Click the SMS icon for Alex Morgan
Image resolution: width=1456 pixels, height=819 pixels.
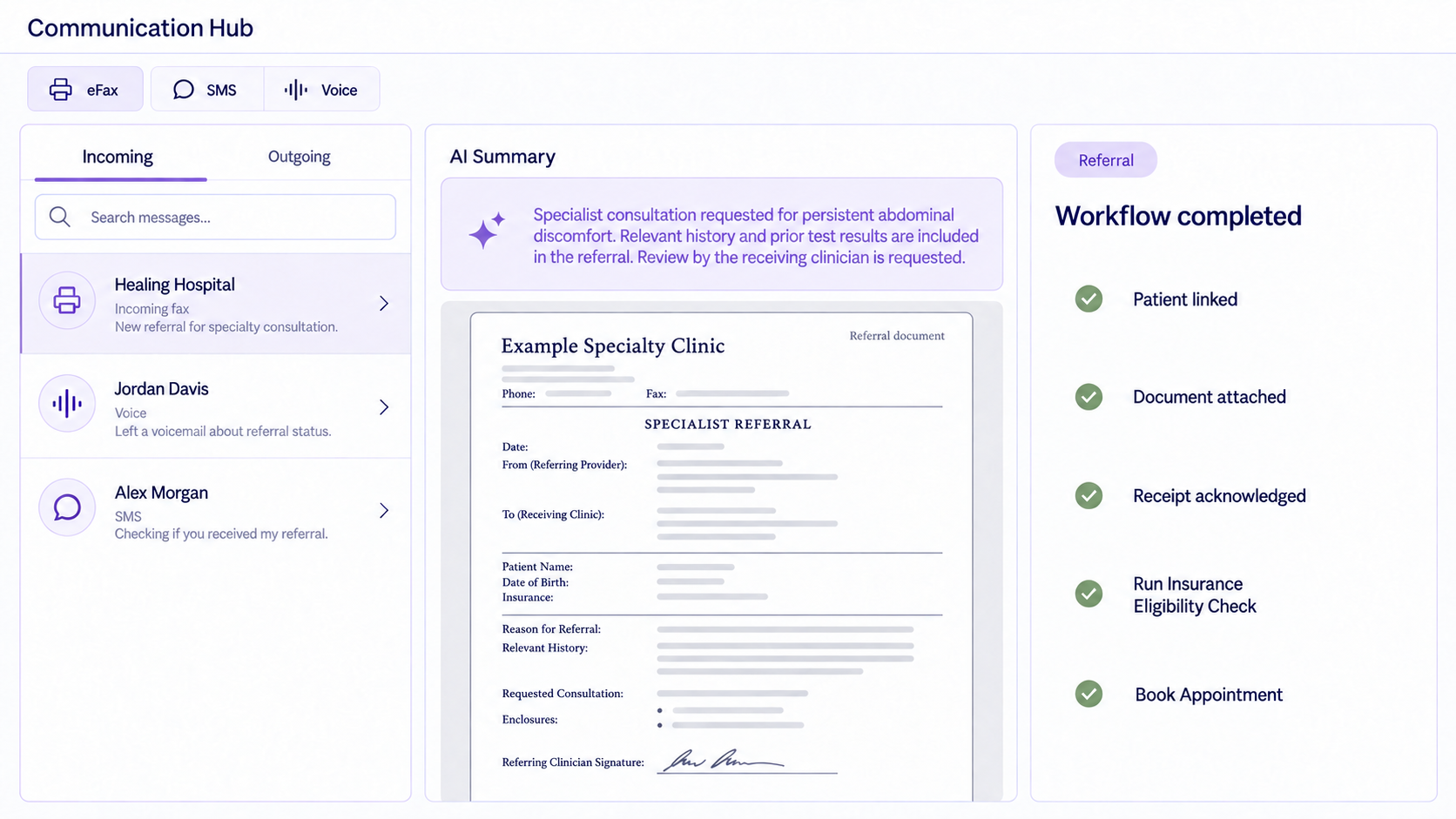point(67,507)
